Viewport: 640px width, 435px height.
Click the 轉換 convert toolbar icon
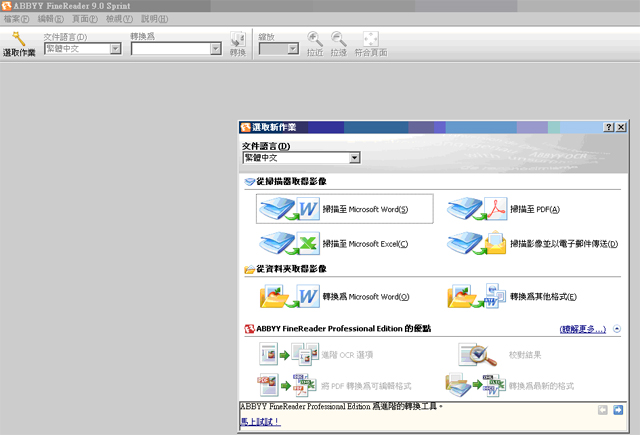coord(238,40)
